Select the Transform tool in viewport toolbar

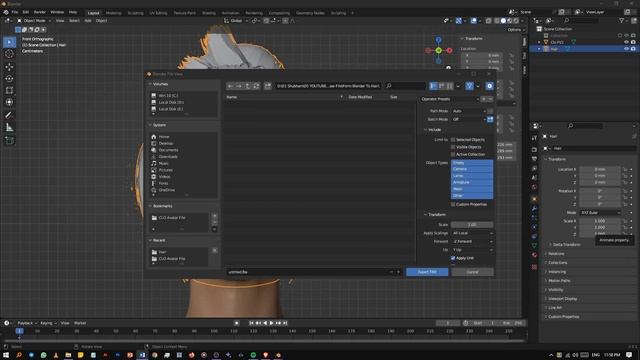pyautogui.click(x=9, y=102)
